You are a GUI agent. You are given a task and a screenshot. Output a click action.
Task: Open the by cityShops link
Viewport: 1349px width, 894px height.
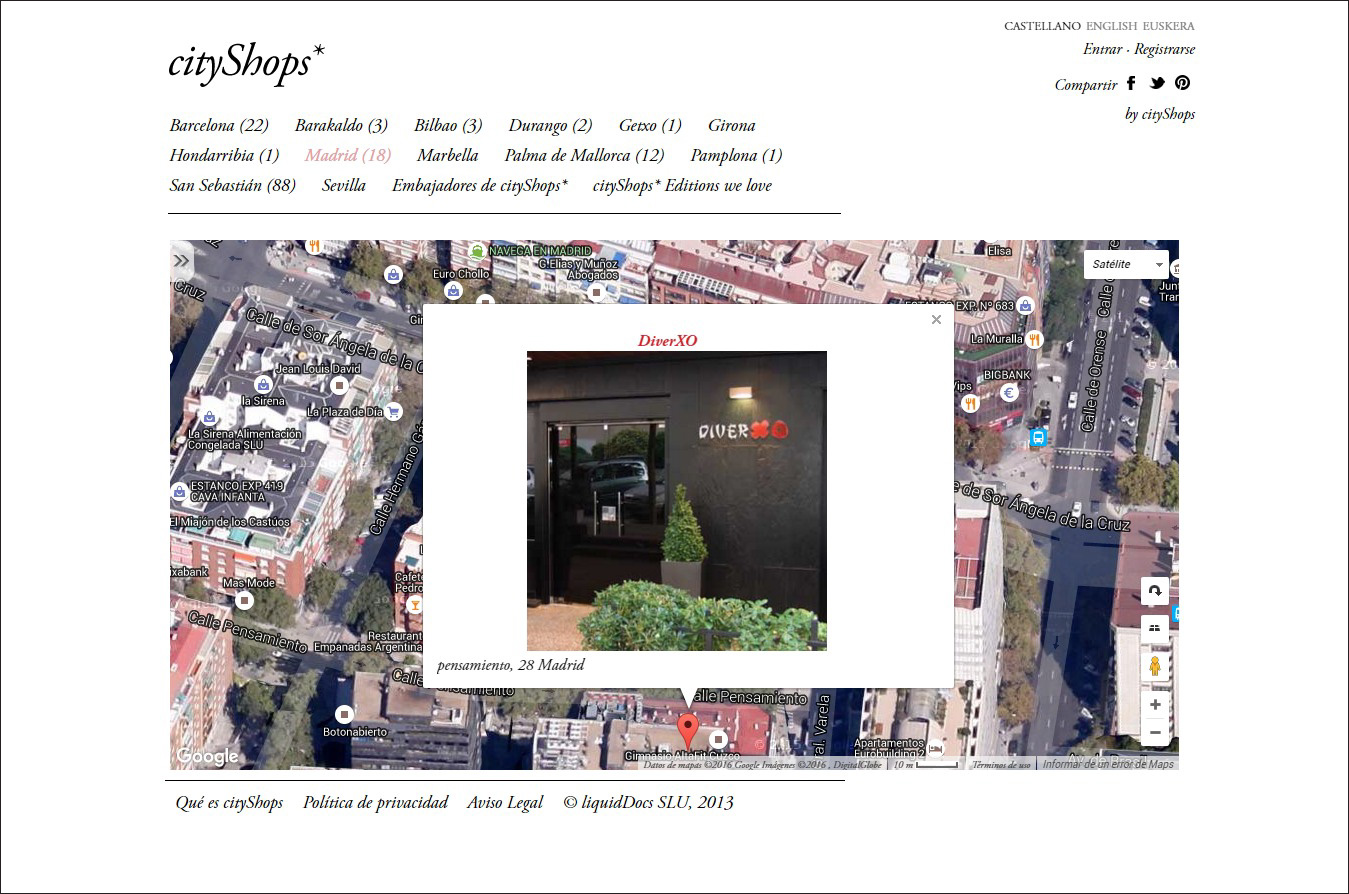[x=1160, y=114]
